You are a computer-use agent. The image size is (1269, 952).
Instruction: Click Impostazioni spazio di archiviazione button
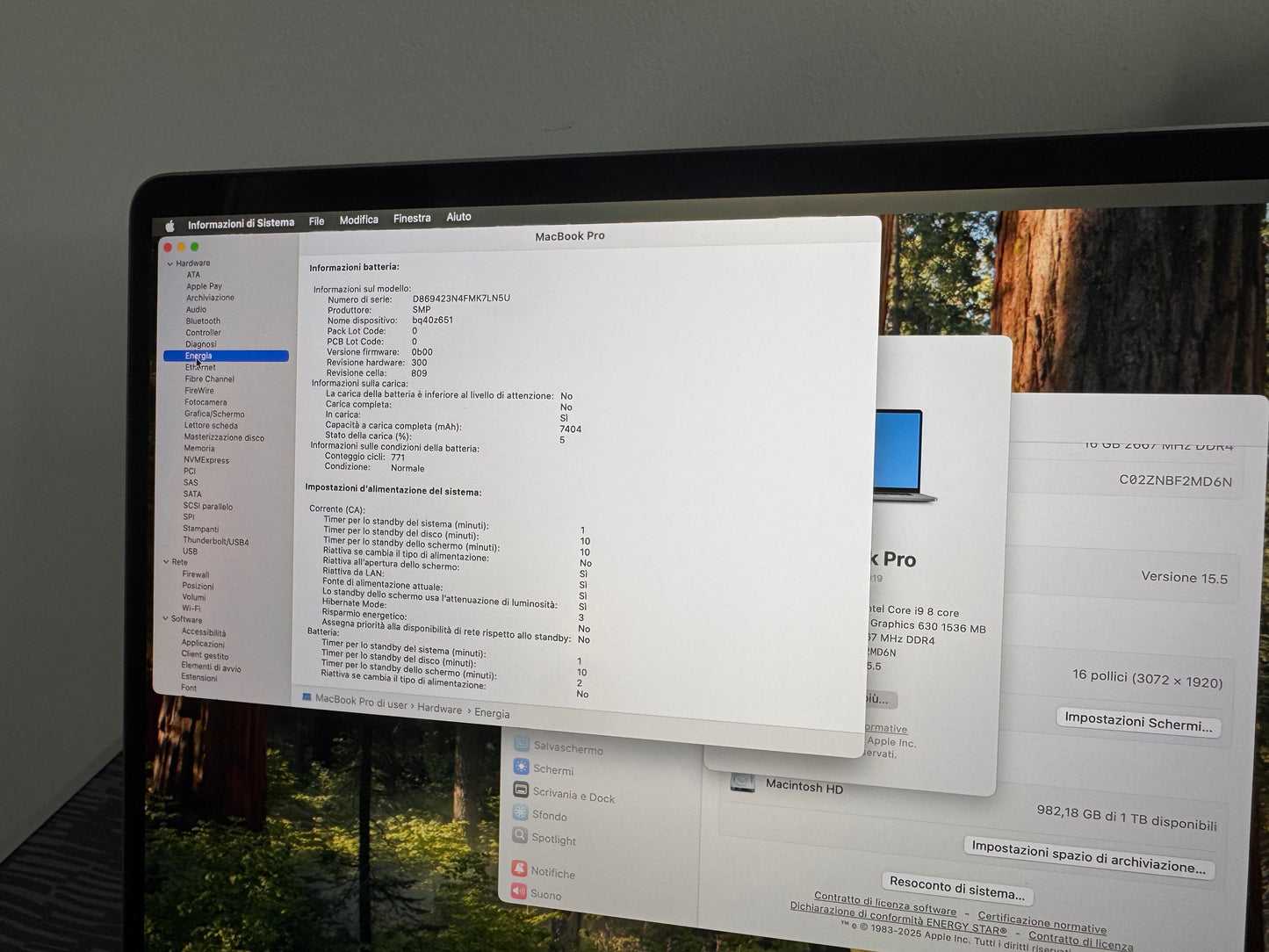click(x=1088, y=857)
